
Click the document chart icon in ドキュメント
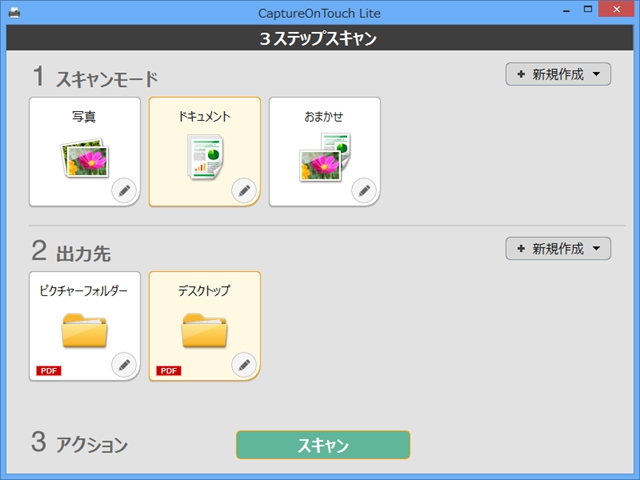(x=205, y=157)
